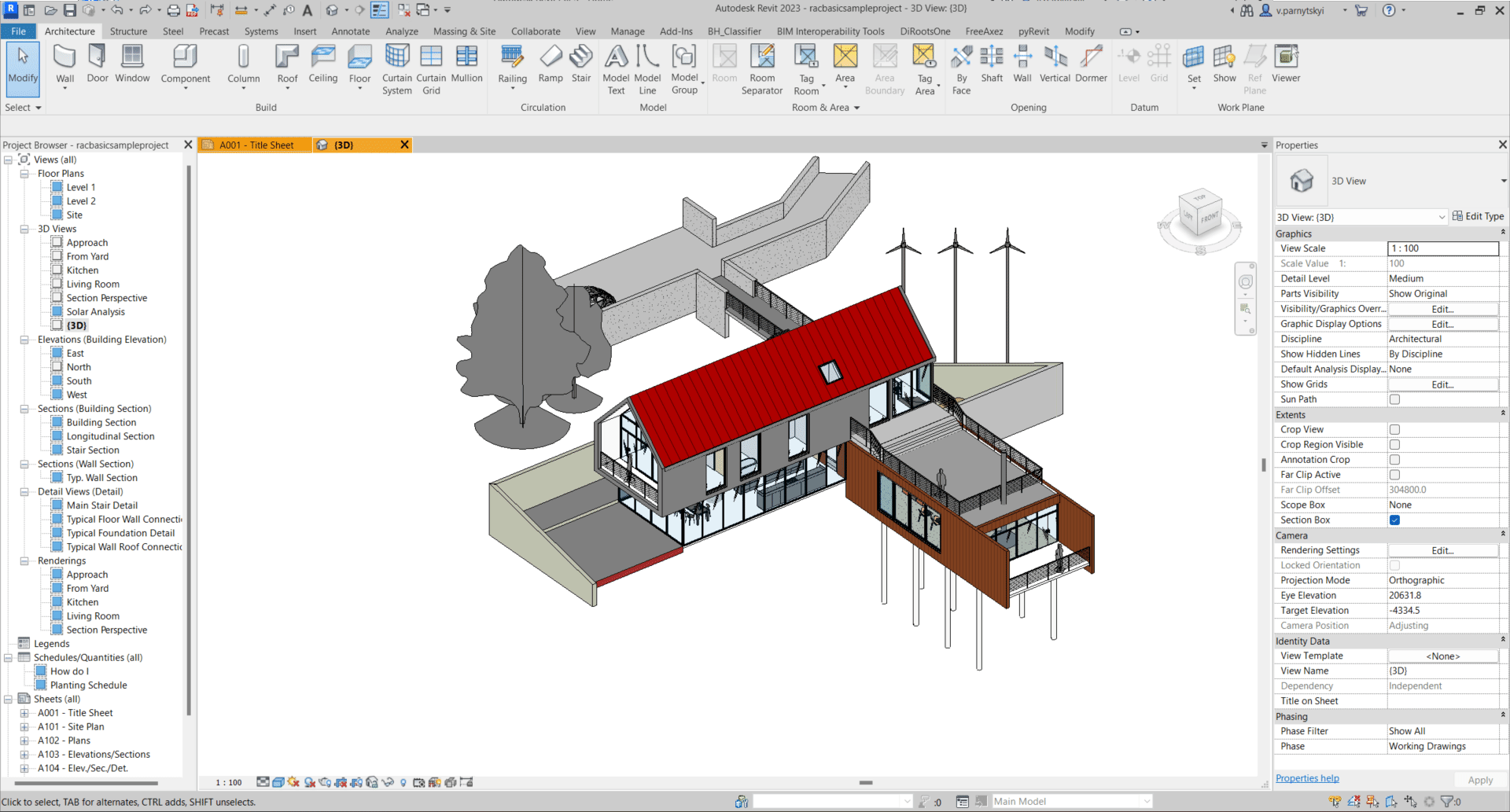This screenshot has height=812, width=1510.
Task: Expand the A101 - Site Plan sheet
Action: click(x=24, y=726)
